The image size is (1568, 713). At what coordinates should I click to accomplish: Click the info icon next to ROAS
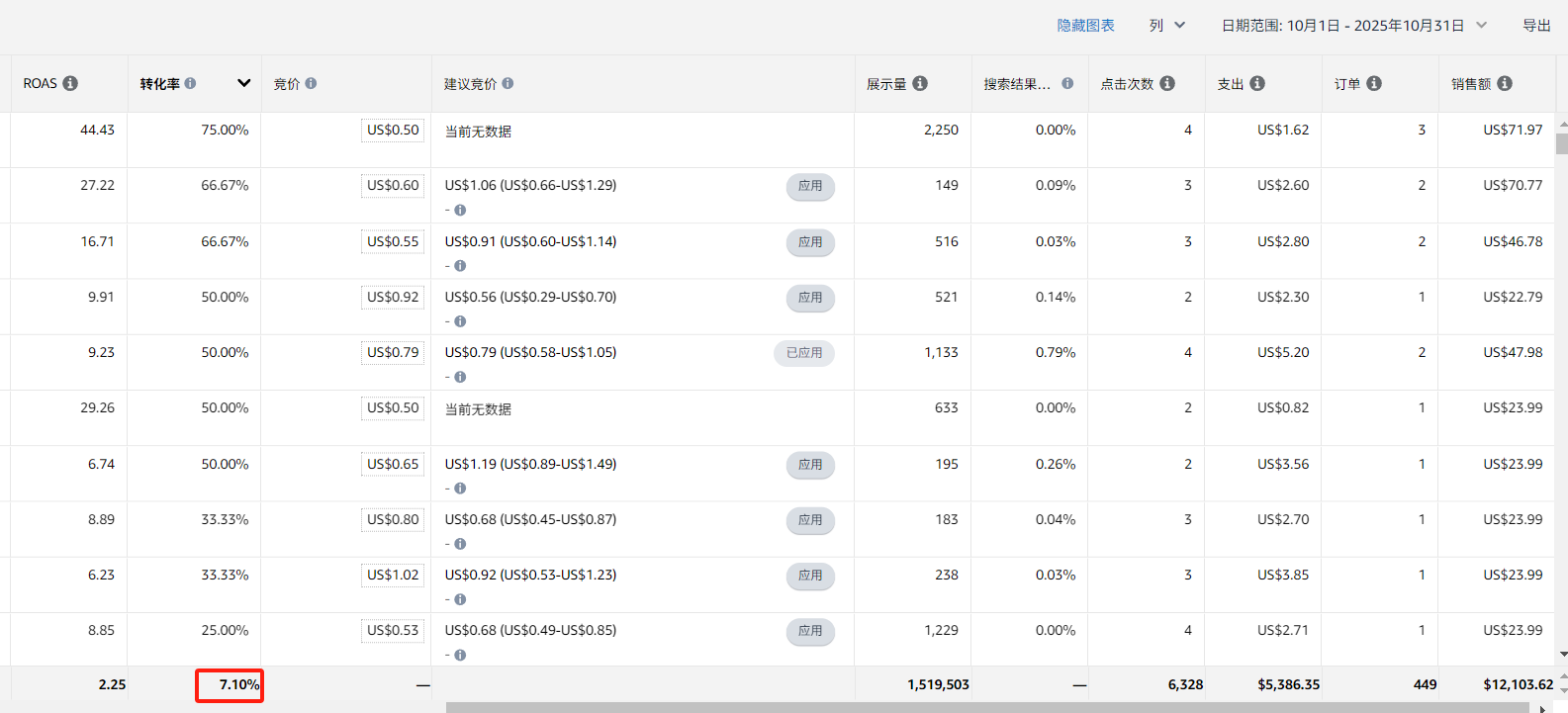[70, 83]
